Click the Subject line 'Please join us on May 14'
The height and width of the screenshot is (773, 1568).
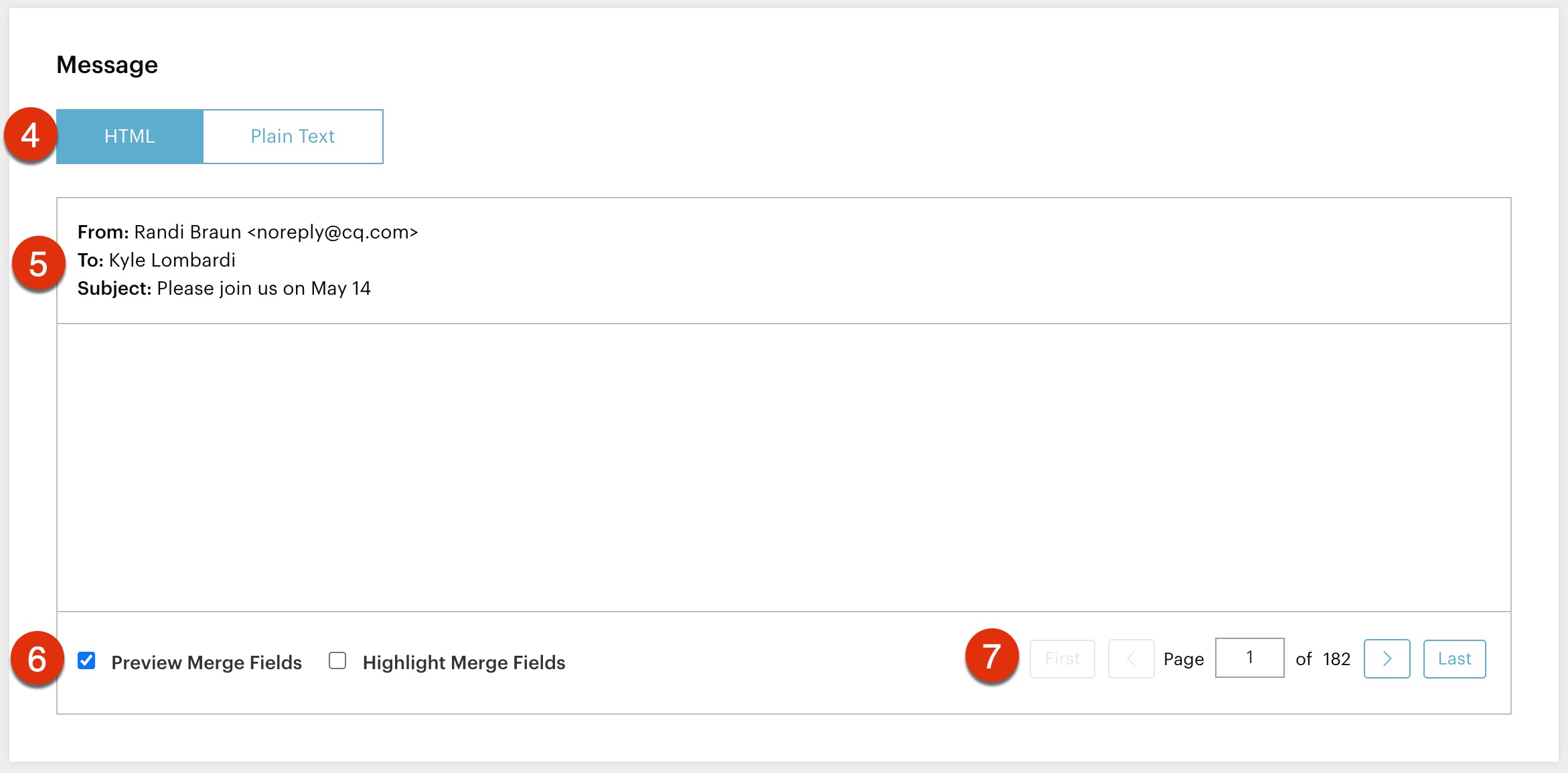tap(263, 289)
